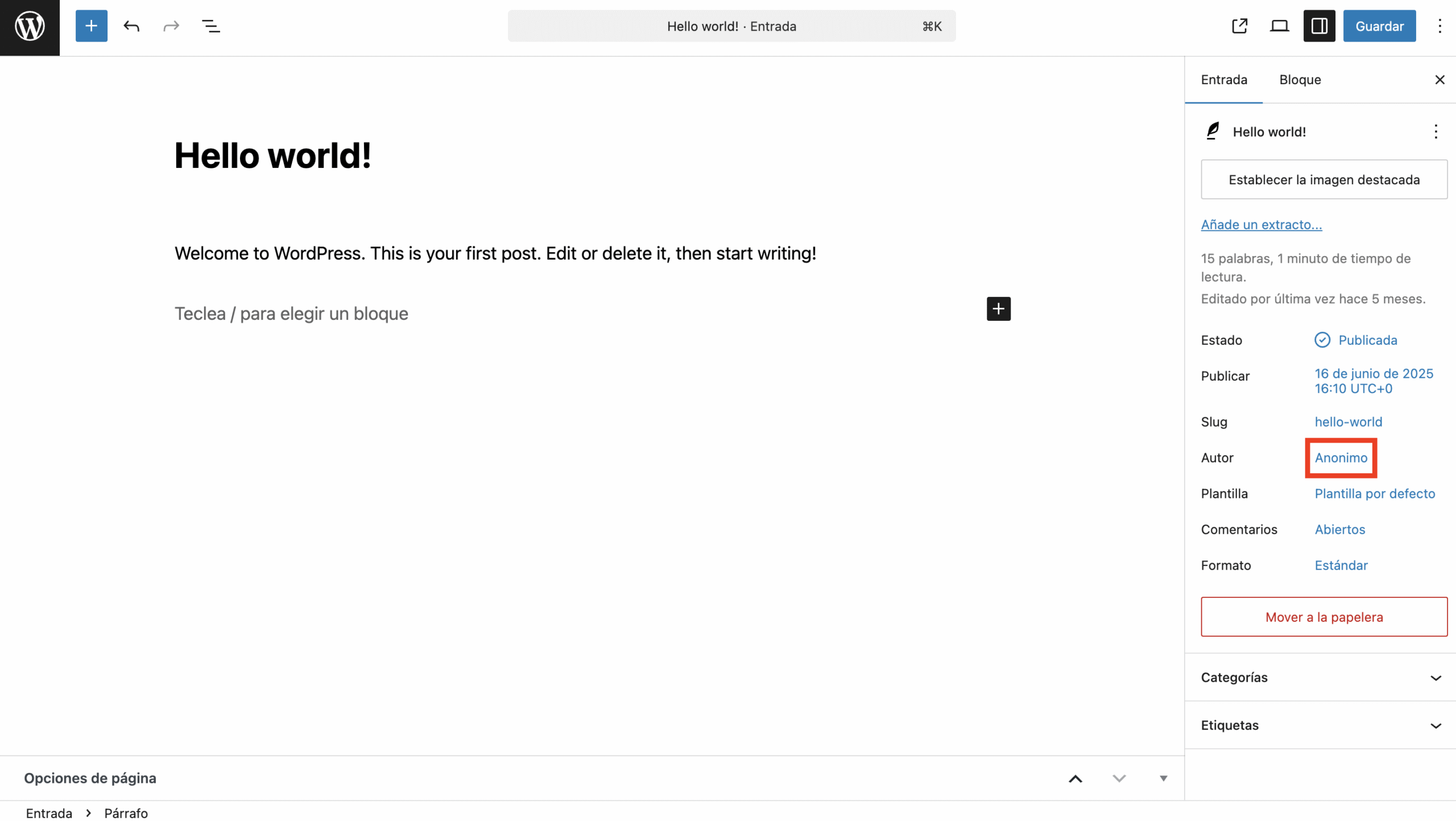Open the device preview laptop icon
This screenshot has width=1456, height=821.
click(x=1279, y=26)
